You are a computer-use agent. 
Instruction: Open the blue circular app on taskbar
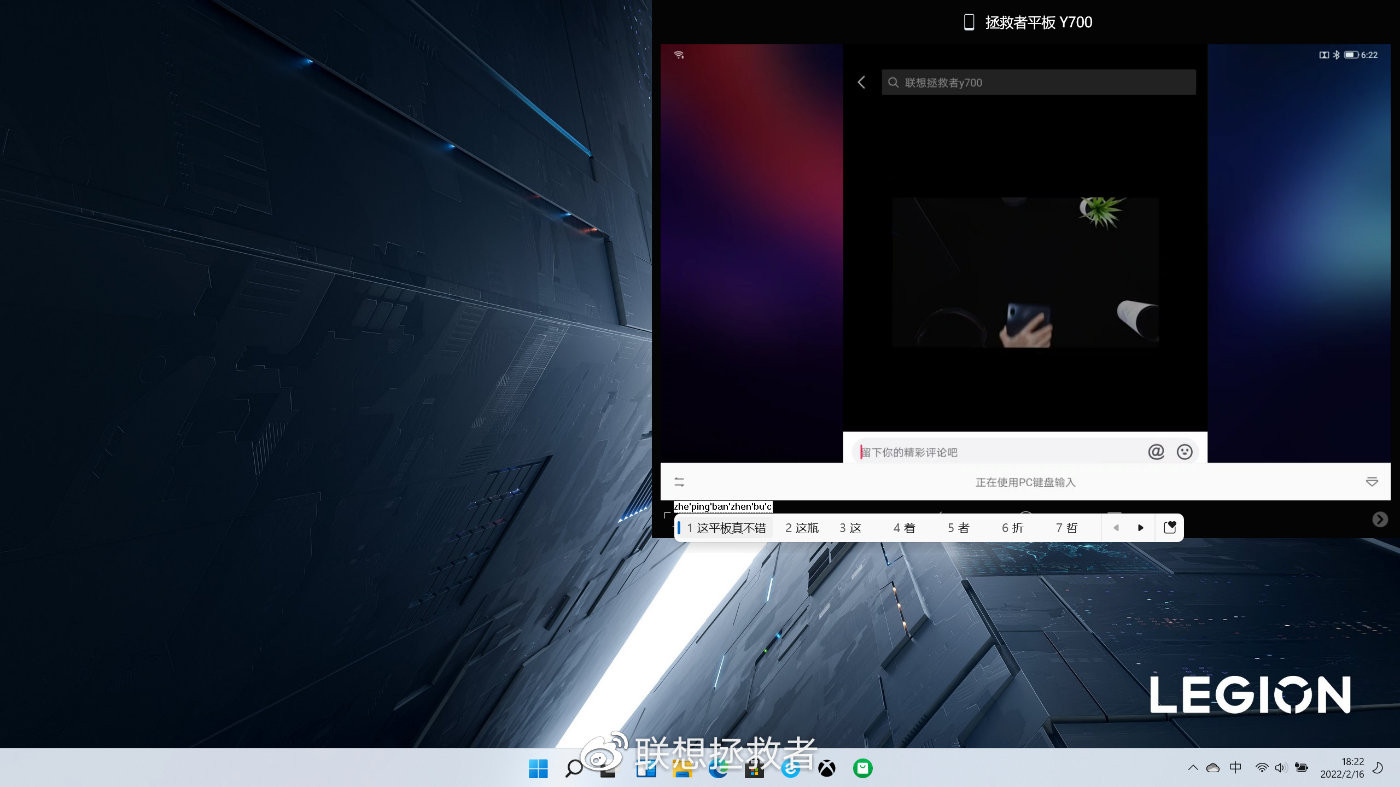(790, 768)
